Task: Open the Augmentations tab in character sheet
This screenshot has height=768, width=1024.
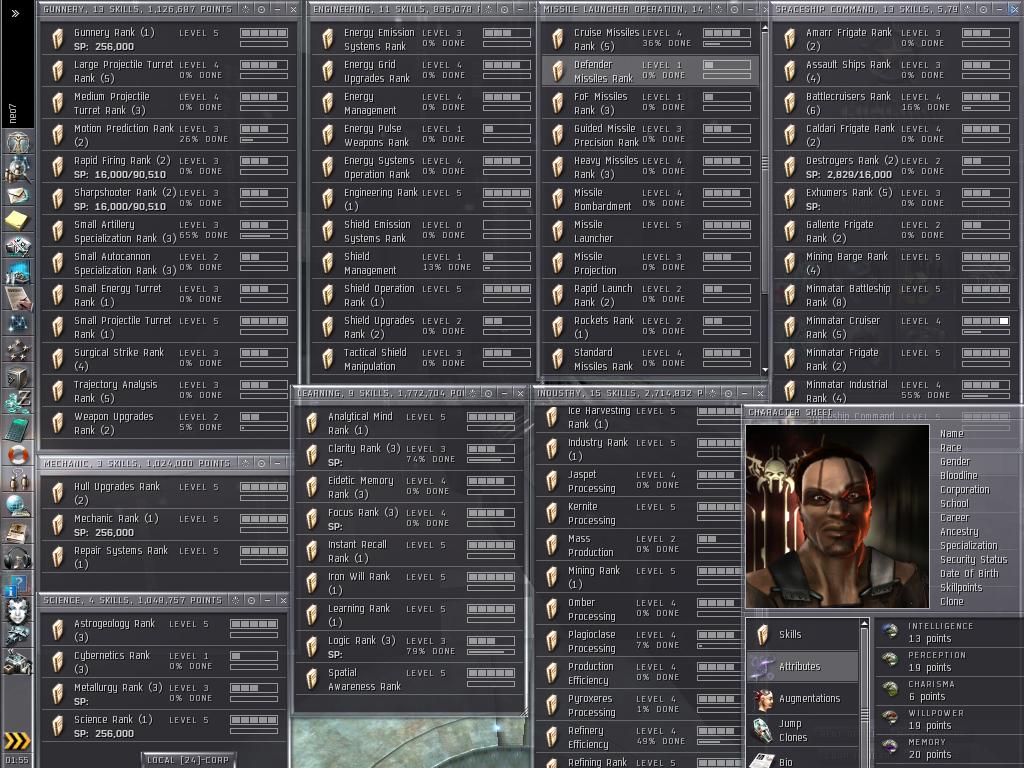Action: (x=803, y=698)
